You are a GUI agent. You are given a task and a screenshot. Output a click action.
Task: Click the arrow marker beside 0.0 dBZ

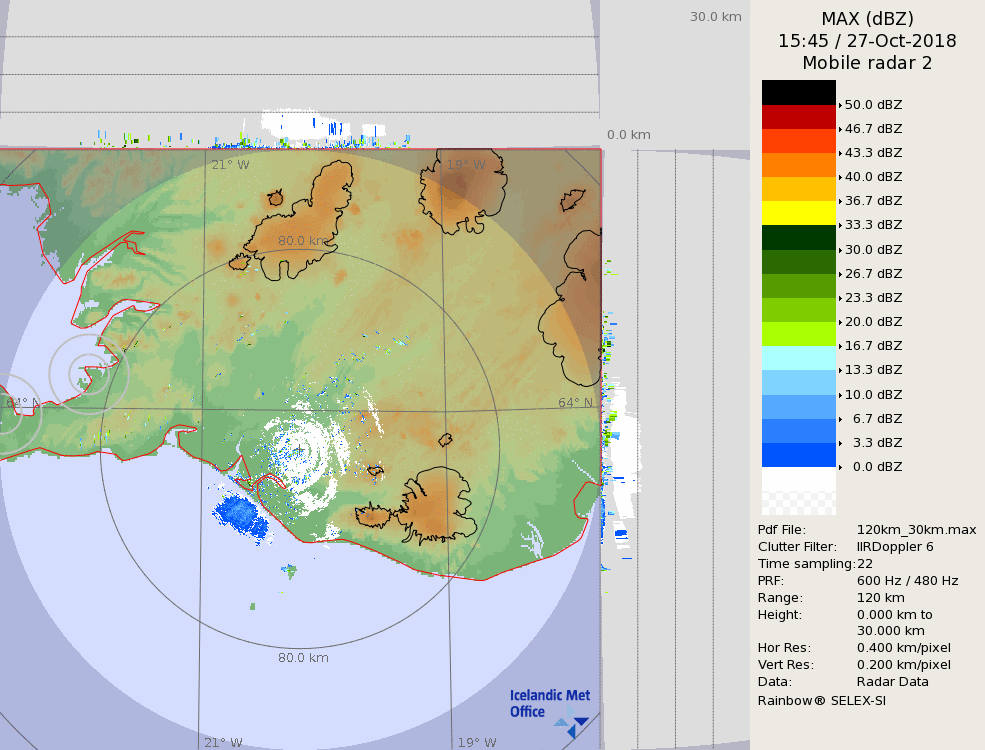(840, 467)
